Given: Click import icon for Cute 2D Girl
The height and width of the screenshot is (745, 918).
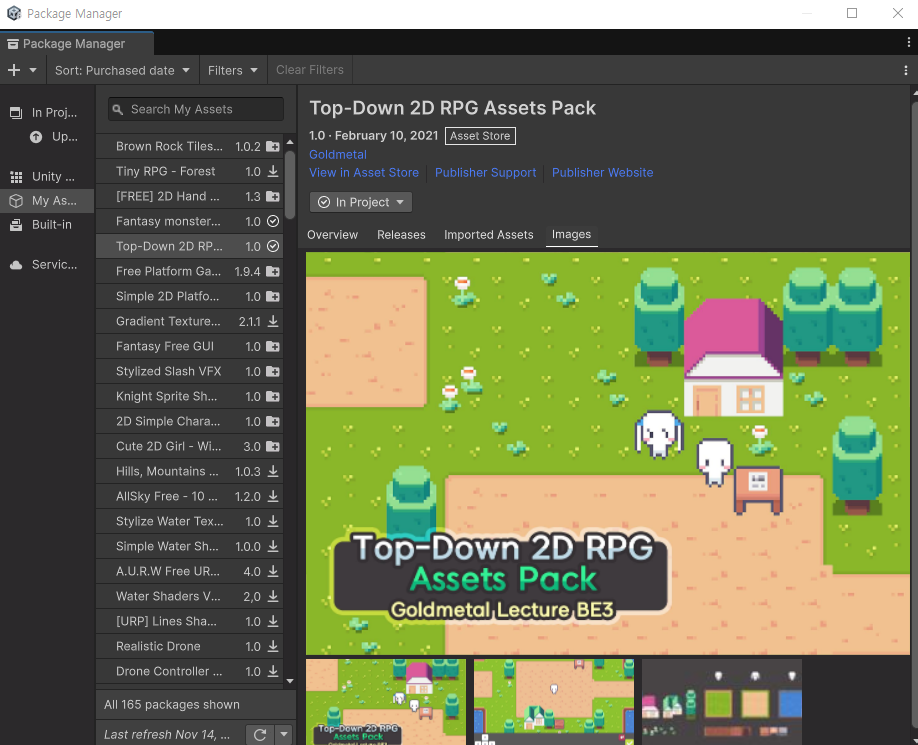Looking at the screenshot, I should pos(273,446).
